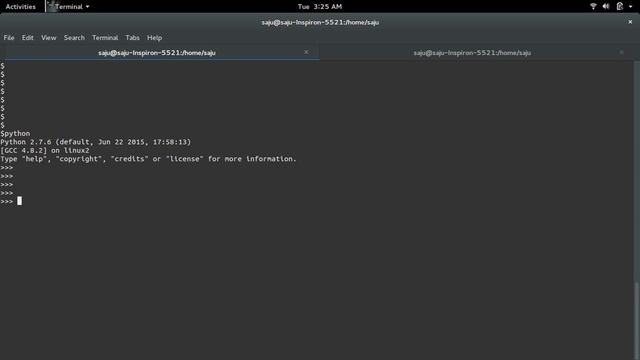
Task: Select the first active terminal tab
Action: [157, 53]
